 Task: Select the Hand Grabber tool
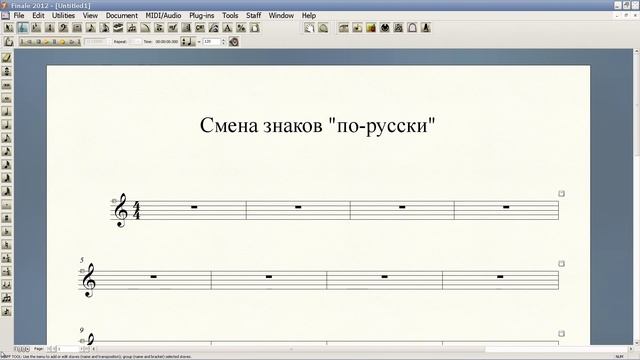coord(309,28)
